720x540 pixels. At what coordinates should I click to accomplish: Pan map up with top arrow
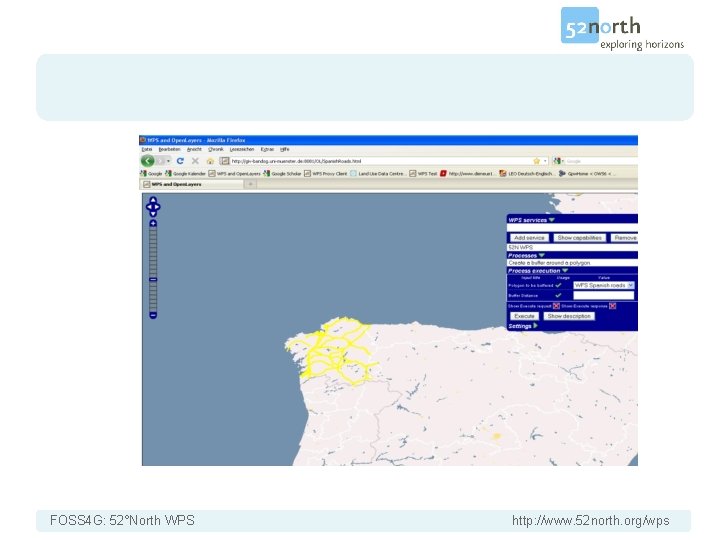153,200
